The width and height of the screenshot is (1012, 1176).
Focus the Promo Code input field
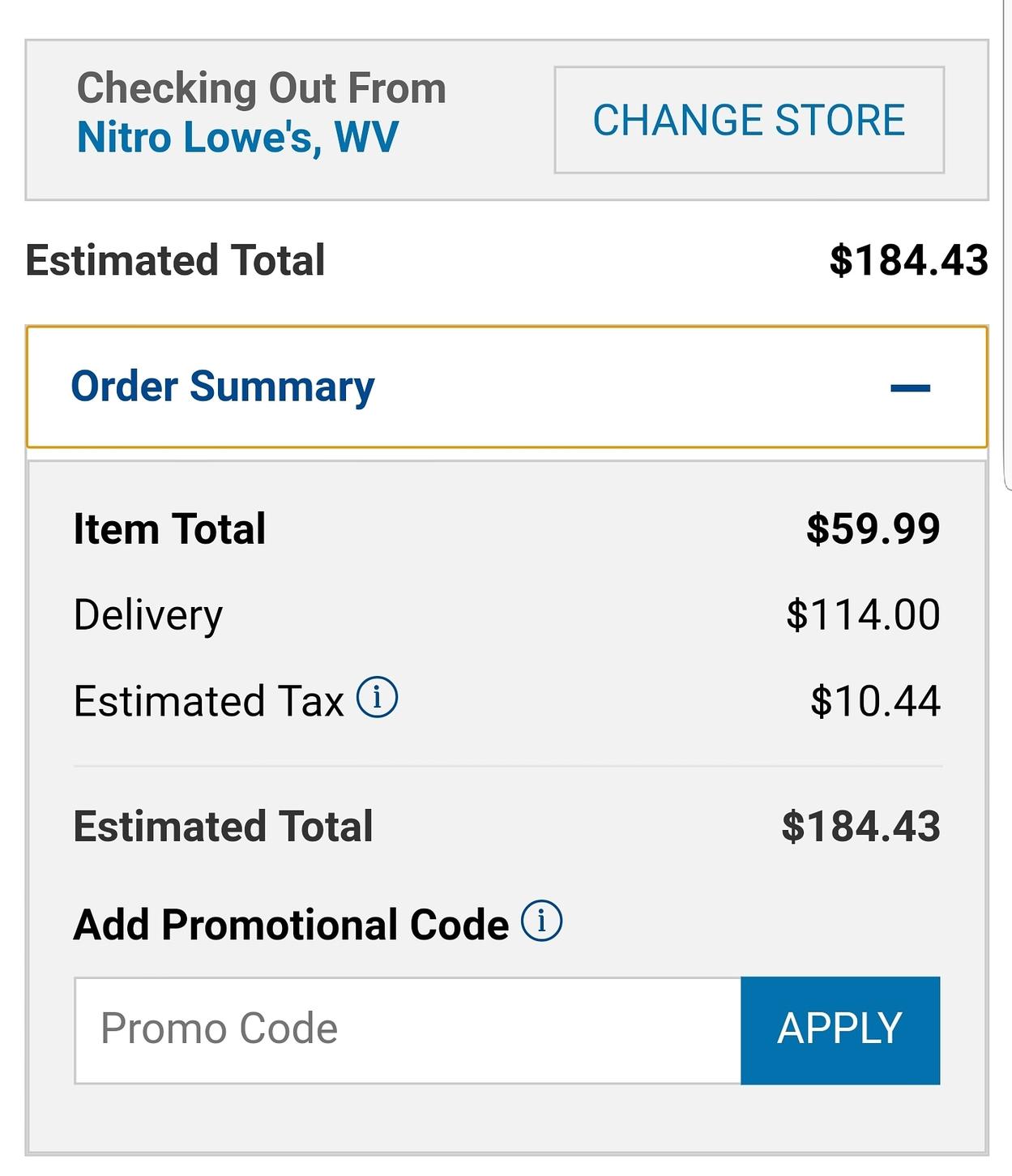click(408, 1030)
